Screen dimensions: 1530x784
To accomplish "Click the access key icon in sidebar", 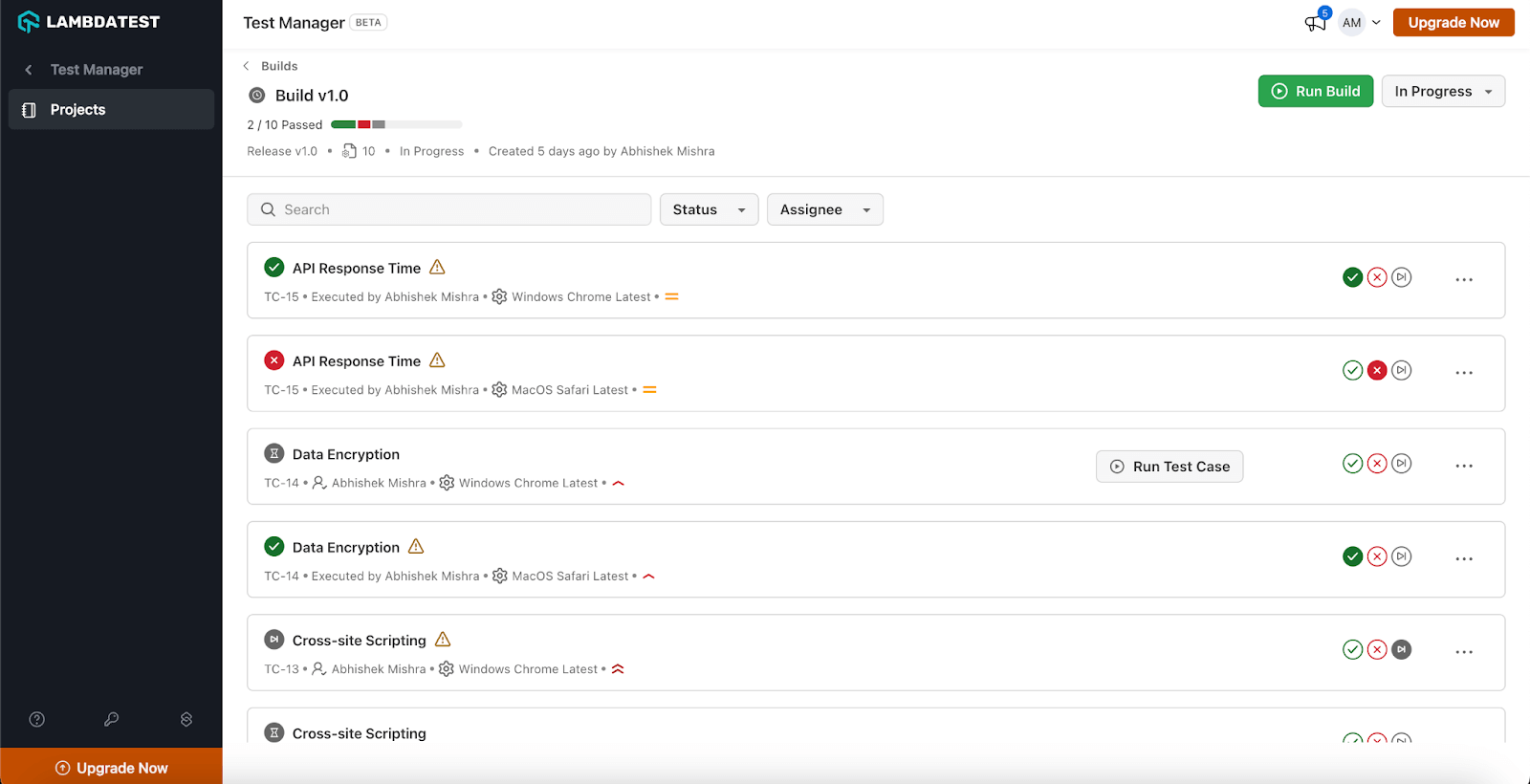I will (112, 719).
